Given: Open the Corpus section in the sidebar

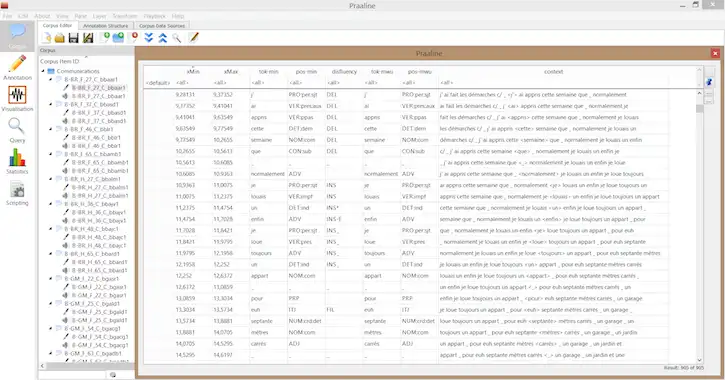Looking at the screenshot, I should [x=17, y=36].
